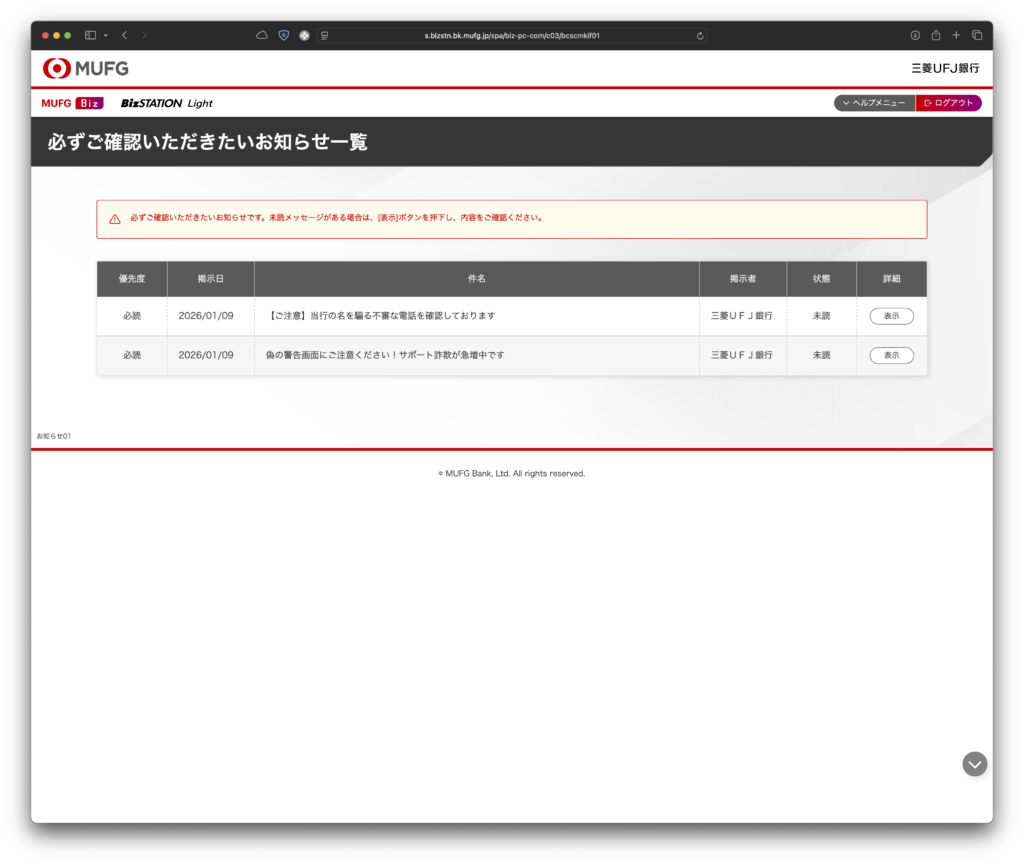The width and height of the screenshot is (1024, 864).
Task: Click the ログアウト button
Action: 949,103
